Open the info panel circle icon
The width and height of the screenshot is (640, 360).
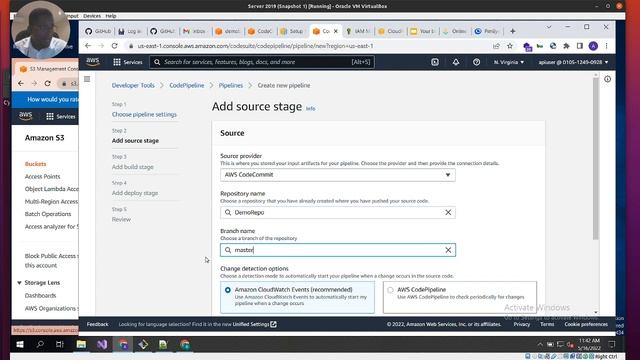(x=607, y=79)
